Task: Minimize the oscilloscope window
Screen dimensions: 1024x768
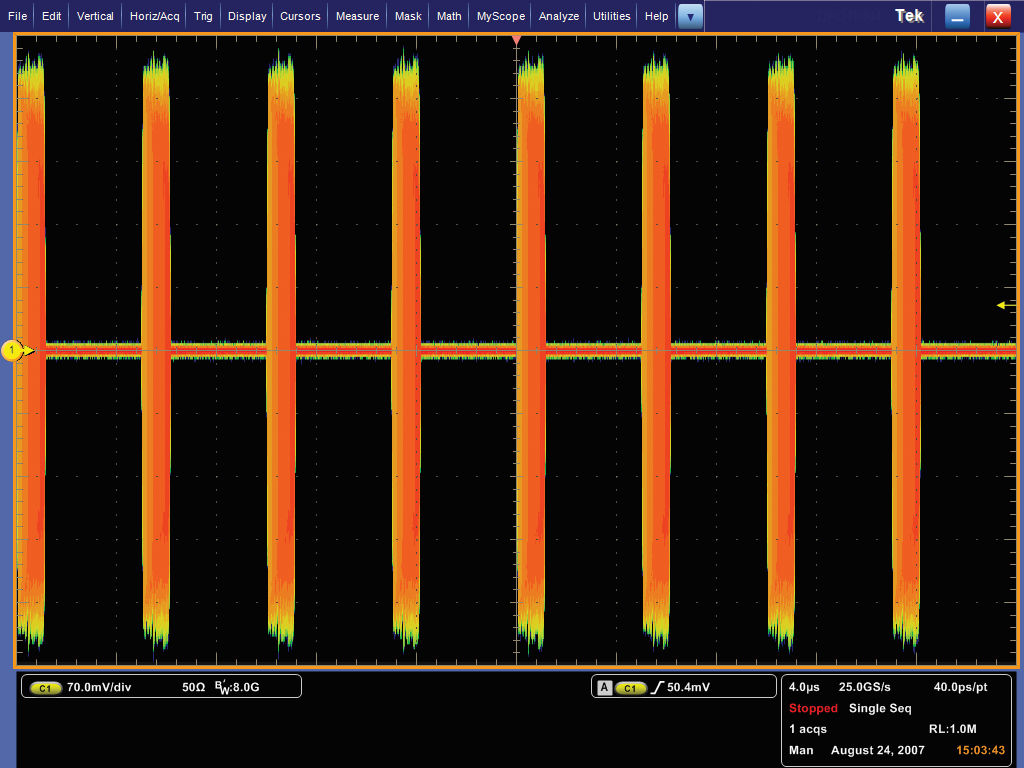Action: click(958, 16)
